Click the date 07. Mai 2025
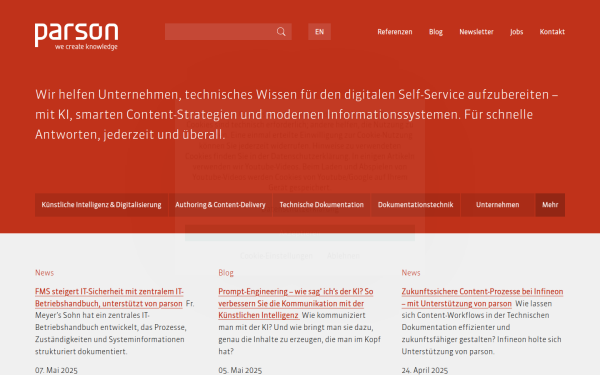The width and height of the screenshot is (600, 375). pos(56,370)
